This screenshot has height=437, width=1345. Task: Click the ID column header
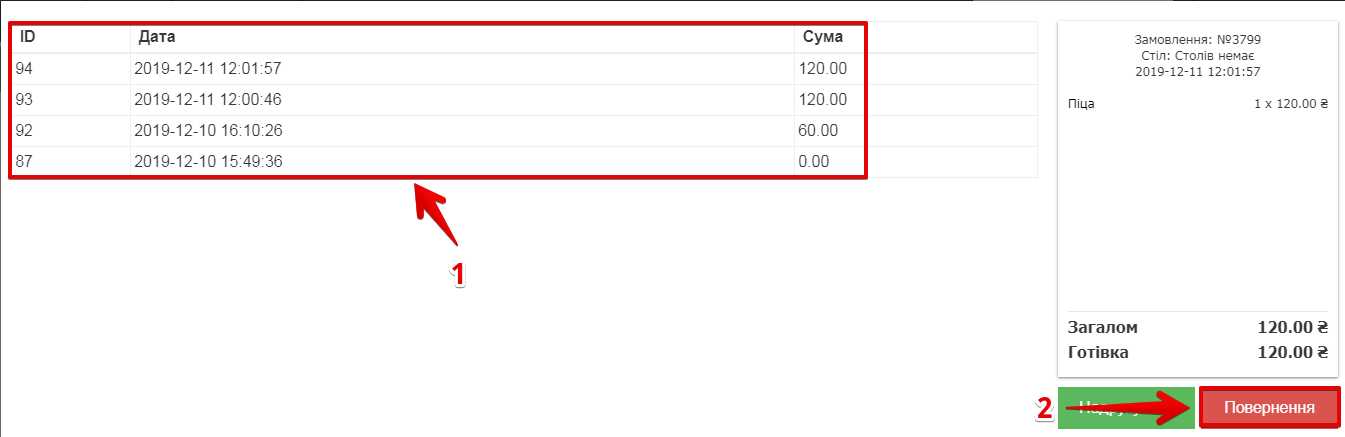(28, 37)
